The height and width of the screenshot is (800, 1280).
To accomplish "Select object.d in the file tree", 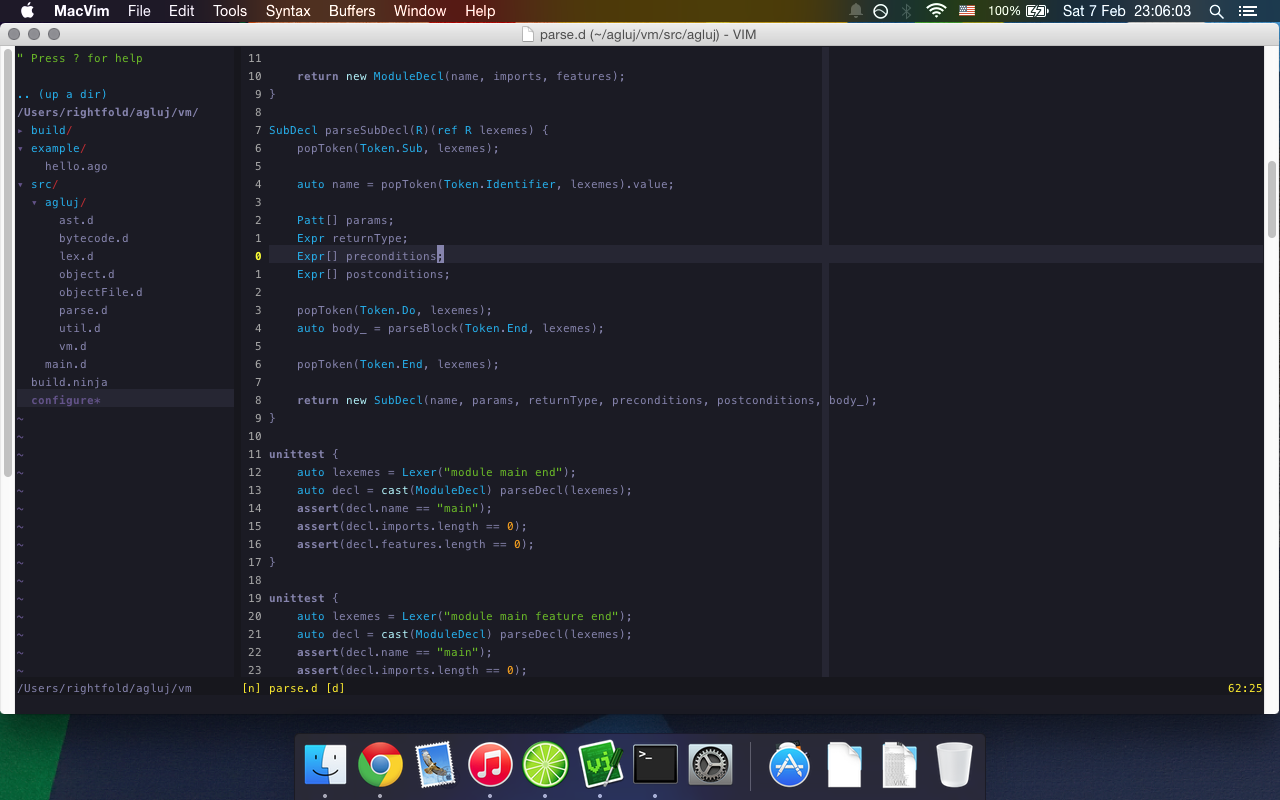I will click(x=87, y=274).
